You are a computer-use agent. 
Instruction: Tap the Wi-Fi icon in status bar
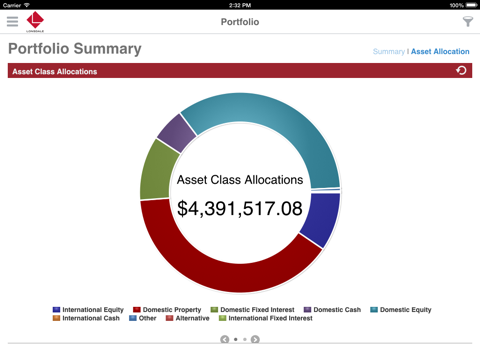[x=27, y=5]
